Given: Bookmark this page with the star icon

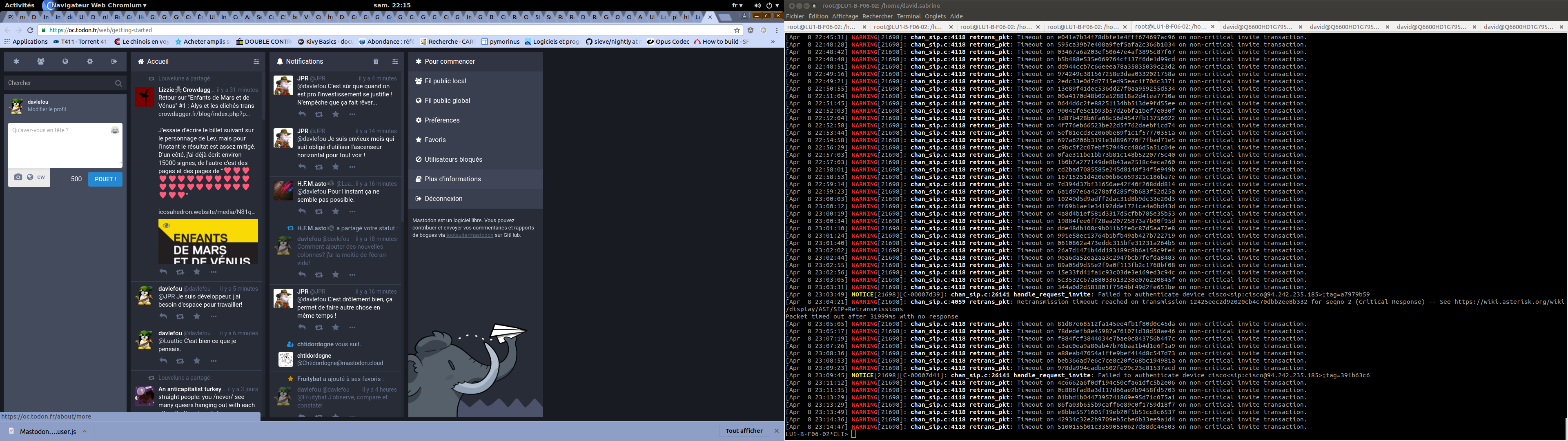Looking at the screenshot, I should point(737,30).
